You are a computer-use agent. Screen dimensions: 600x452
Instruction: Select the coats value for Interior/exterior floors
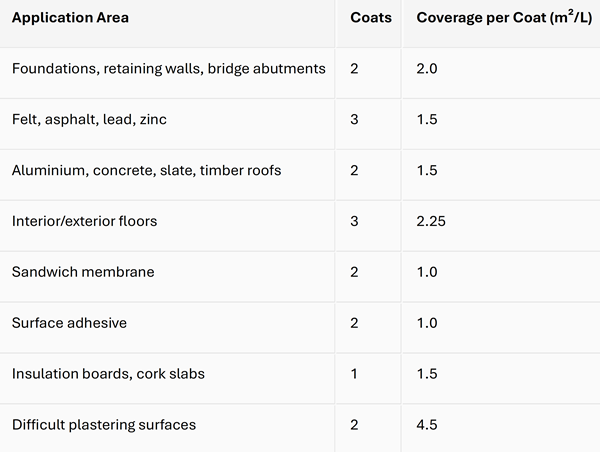click(355, 221)
